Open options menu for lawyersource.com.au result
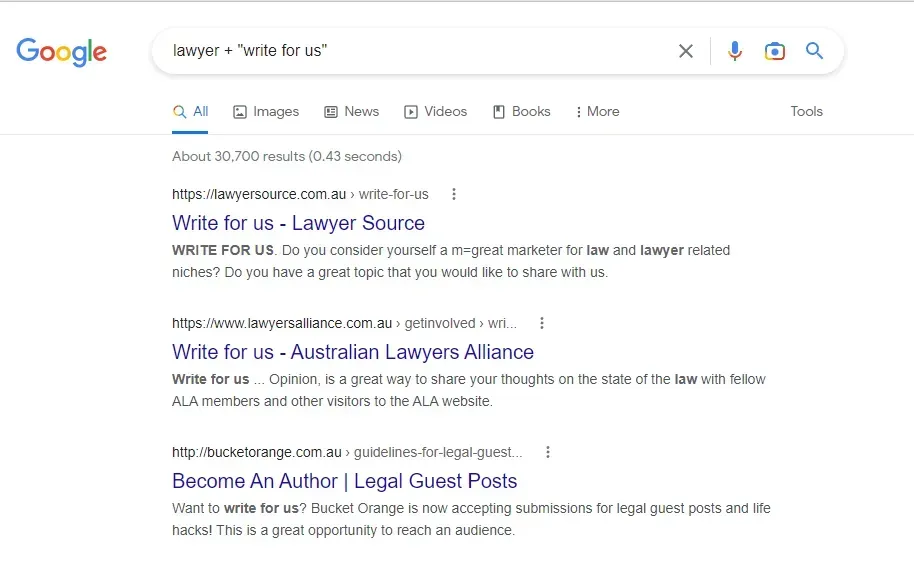914x562 pixels. (454, 194)
